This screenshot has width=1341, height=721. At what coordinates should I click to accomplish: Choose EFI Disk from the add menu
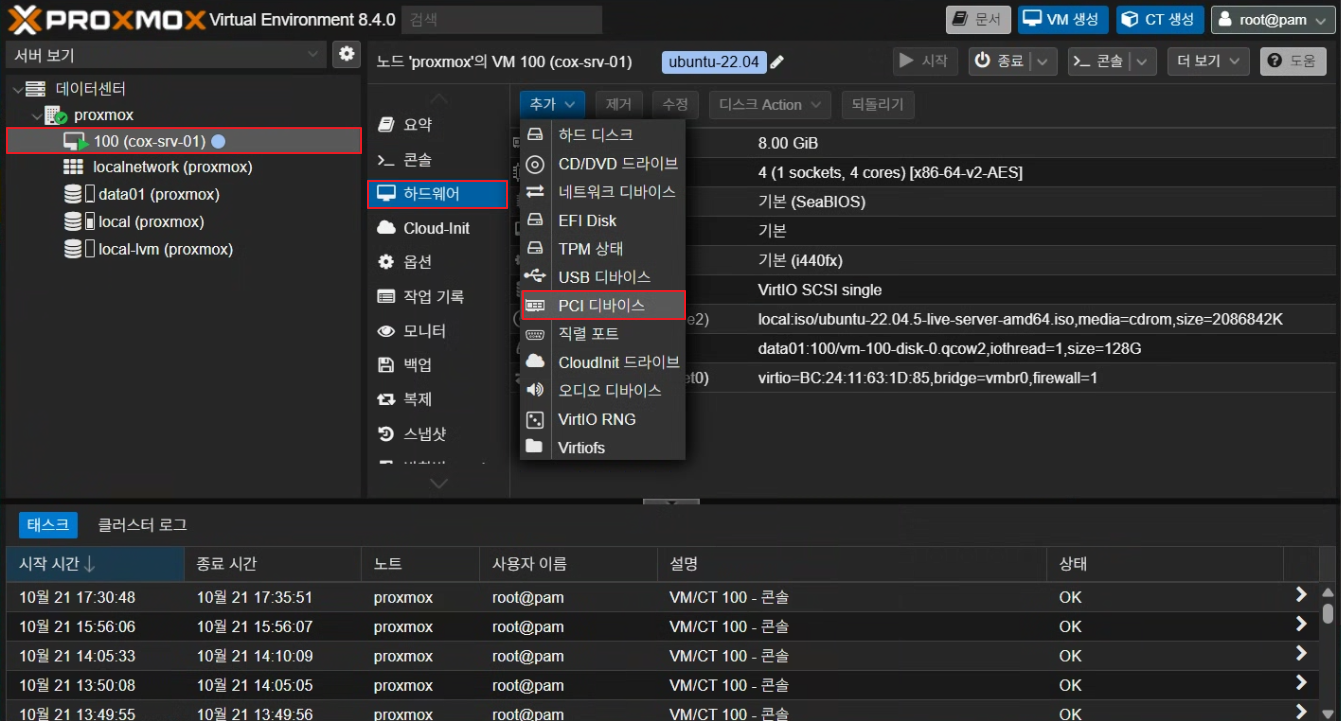pyautogui.click(x=603, y=220)
